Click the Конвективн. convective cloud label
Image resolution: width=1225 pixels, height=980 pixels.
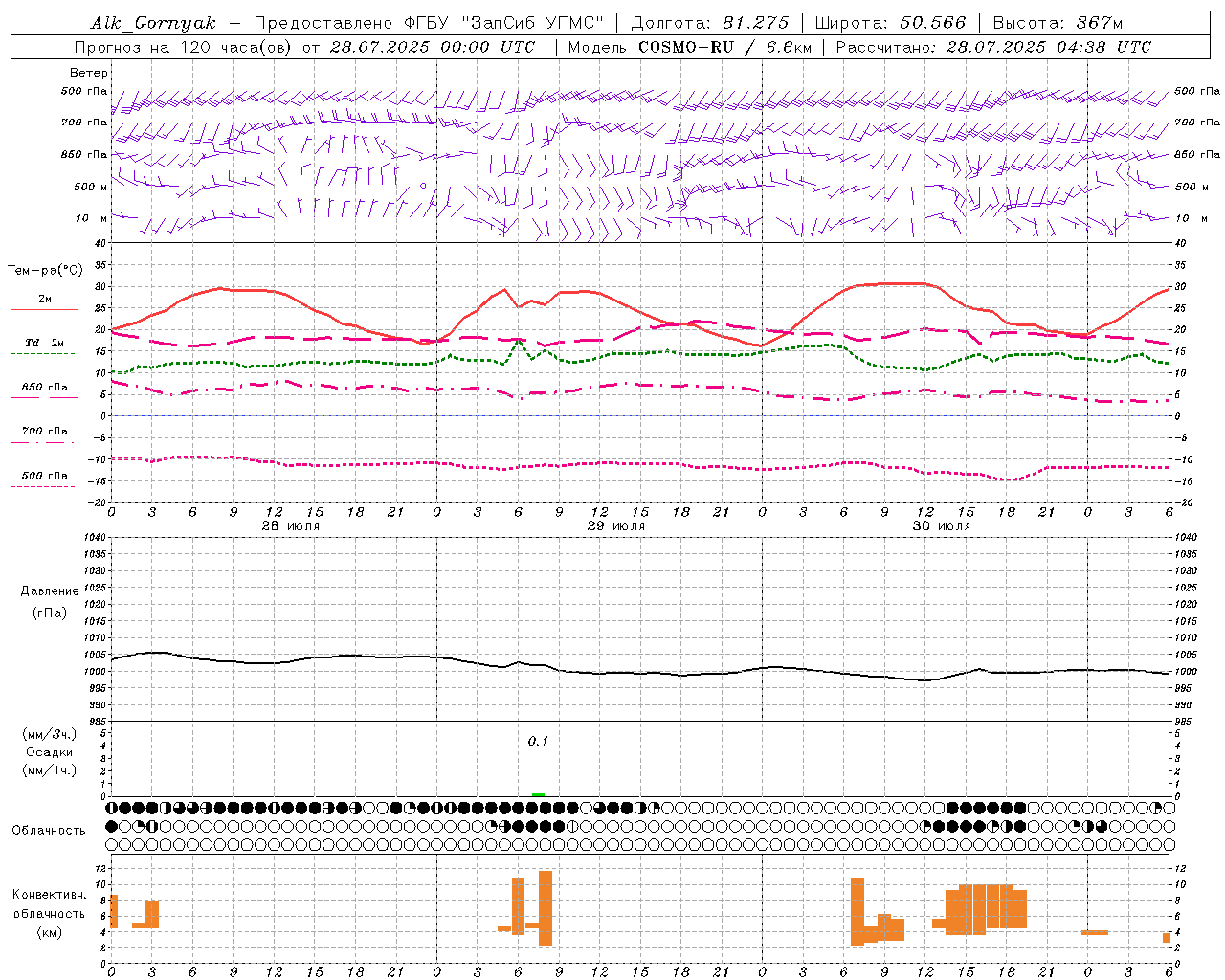(x=50, y=895)
